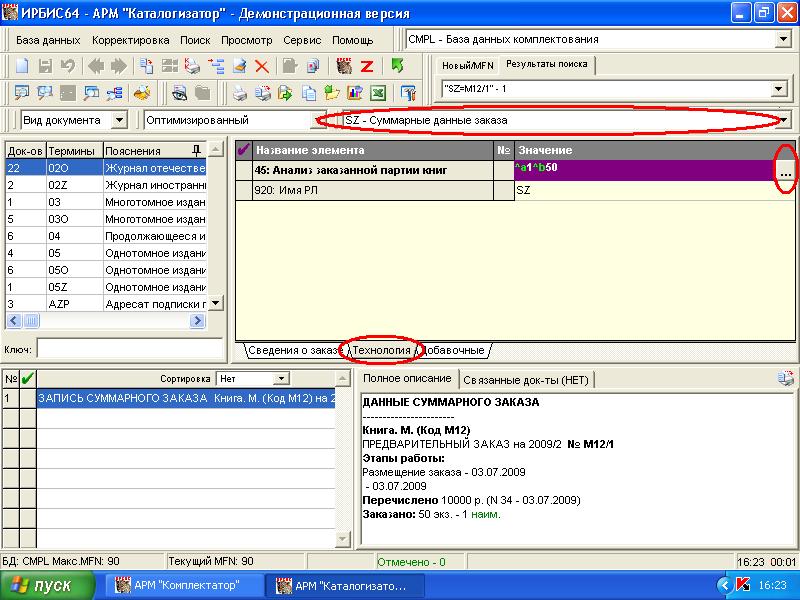Open the worksheet dropdown showing SZ summary order
Screen dimensions: 800x600
click(782, 120)
